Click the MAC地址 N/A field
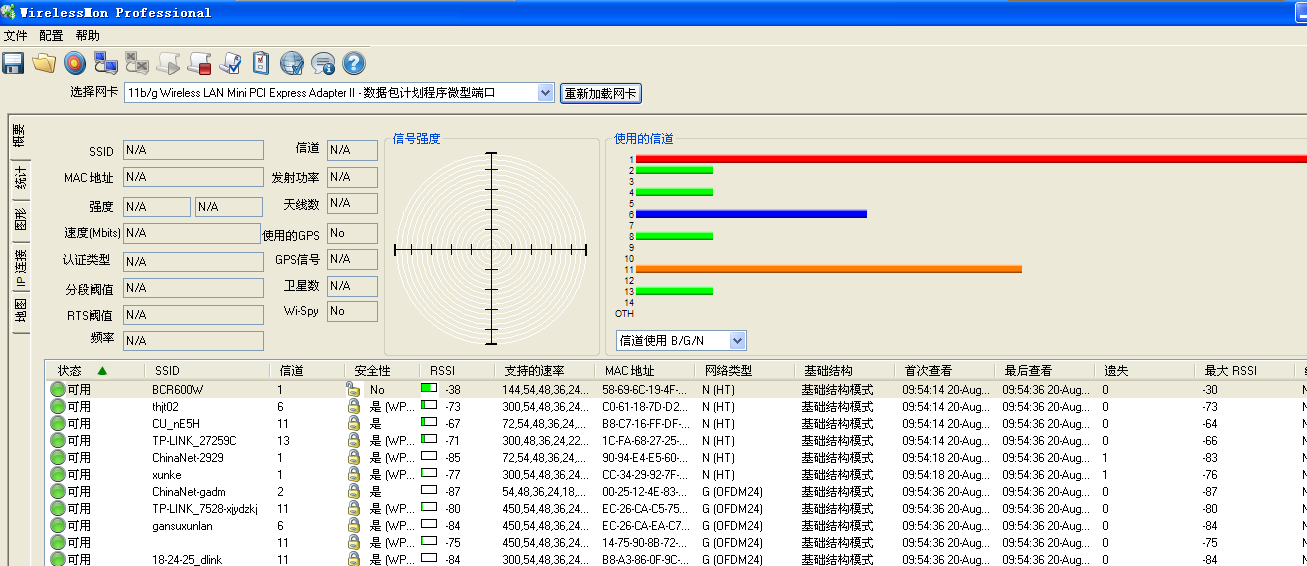 192,177
